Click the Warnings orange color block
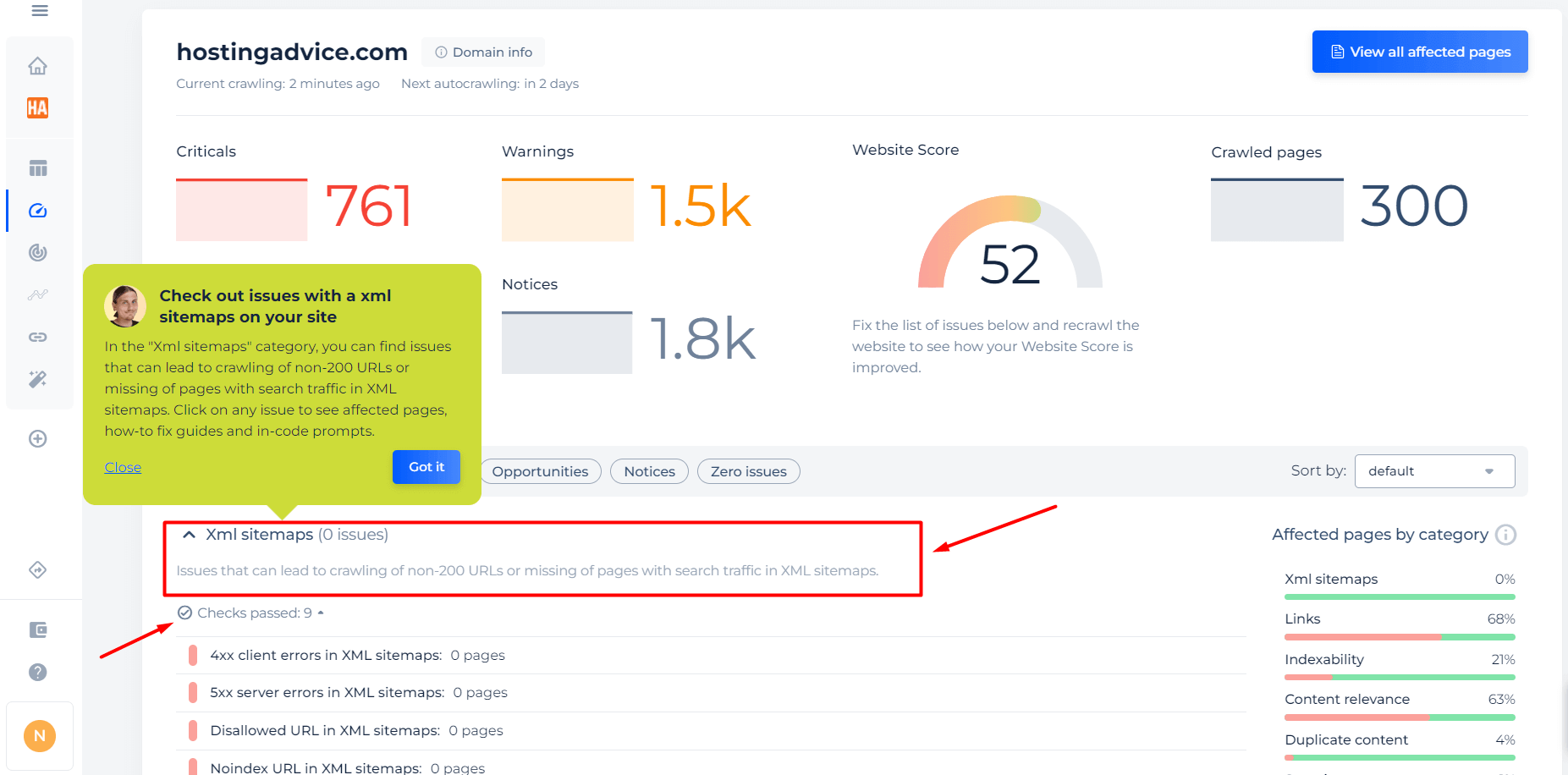This screenshot has width=1568, height=775. click(x=567, y=210)
